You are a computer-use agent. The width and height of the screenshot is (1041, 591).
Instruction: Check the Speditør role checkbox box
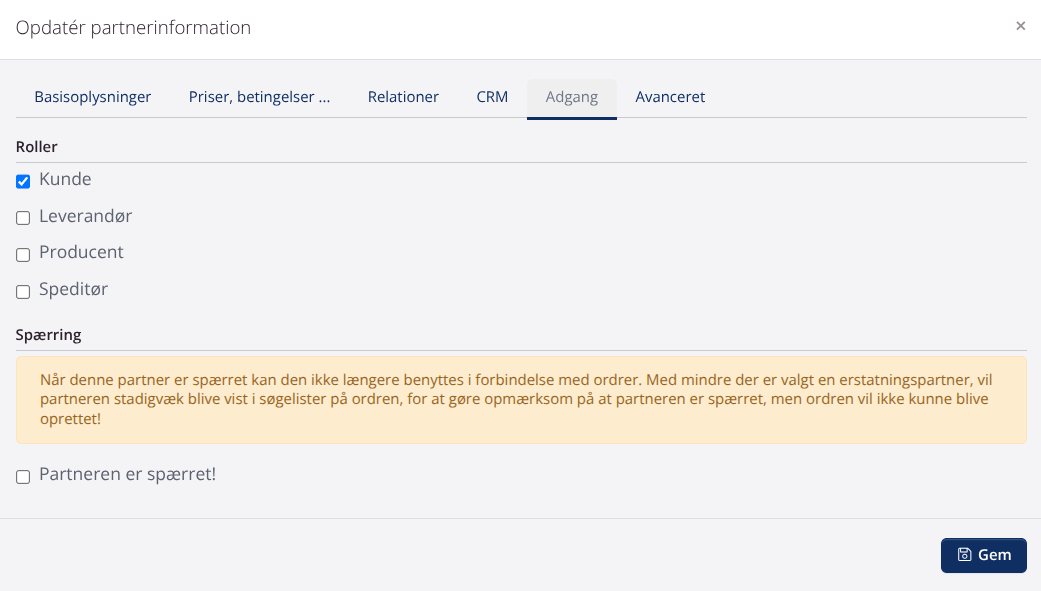pyautogui.click(x=23, y=292)
